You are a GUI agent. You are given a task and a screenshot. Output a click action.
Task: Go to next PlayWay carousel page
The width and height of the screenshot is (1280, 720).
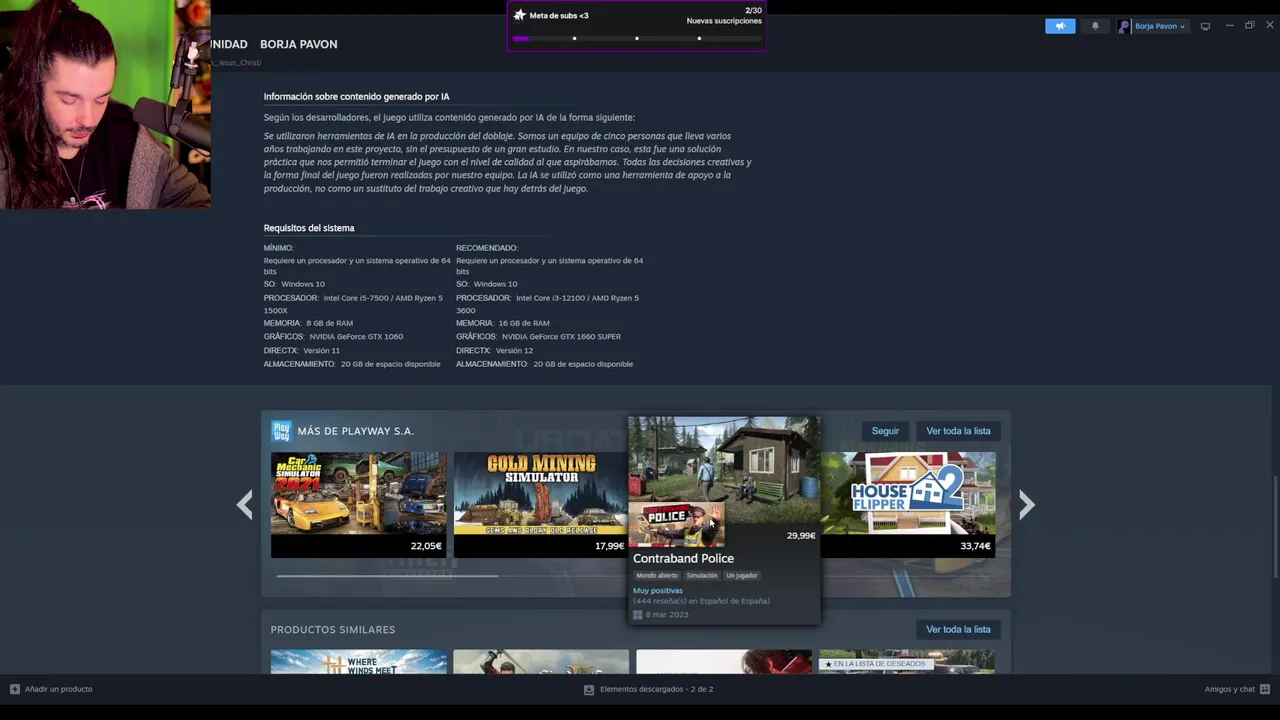click(1026, 504)
